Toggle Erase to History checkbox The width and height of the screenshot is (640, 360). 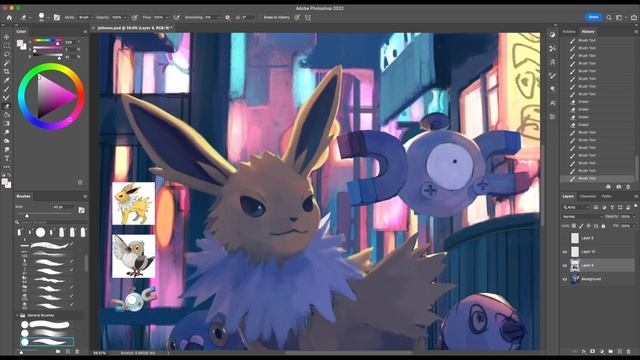point(260,18)
